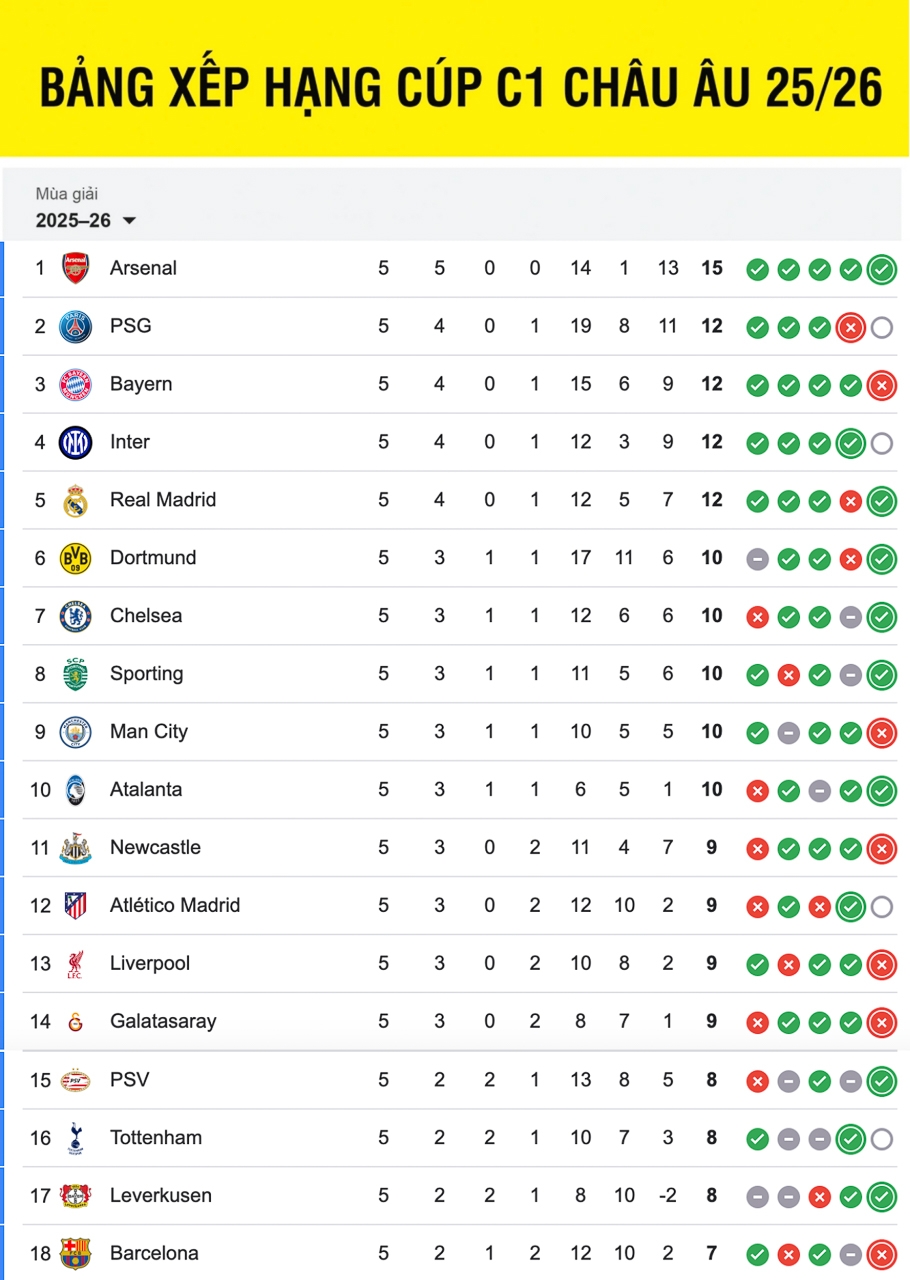This screenshot has height=1280, width=910.
Task: Click the PSG club logo
Action: 75,326
